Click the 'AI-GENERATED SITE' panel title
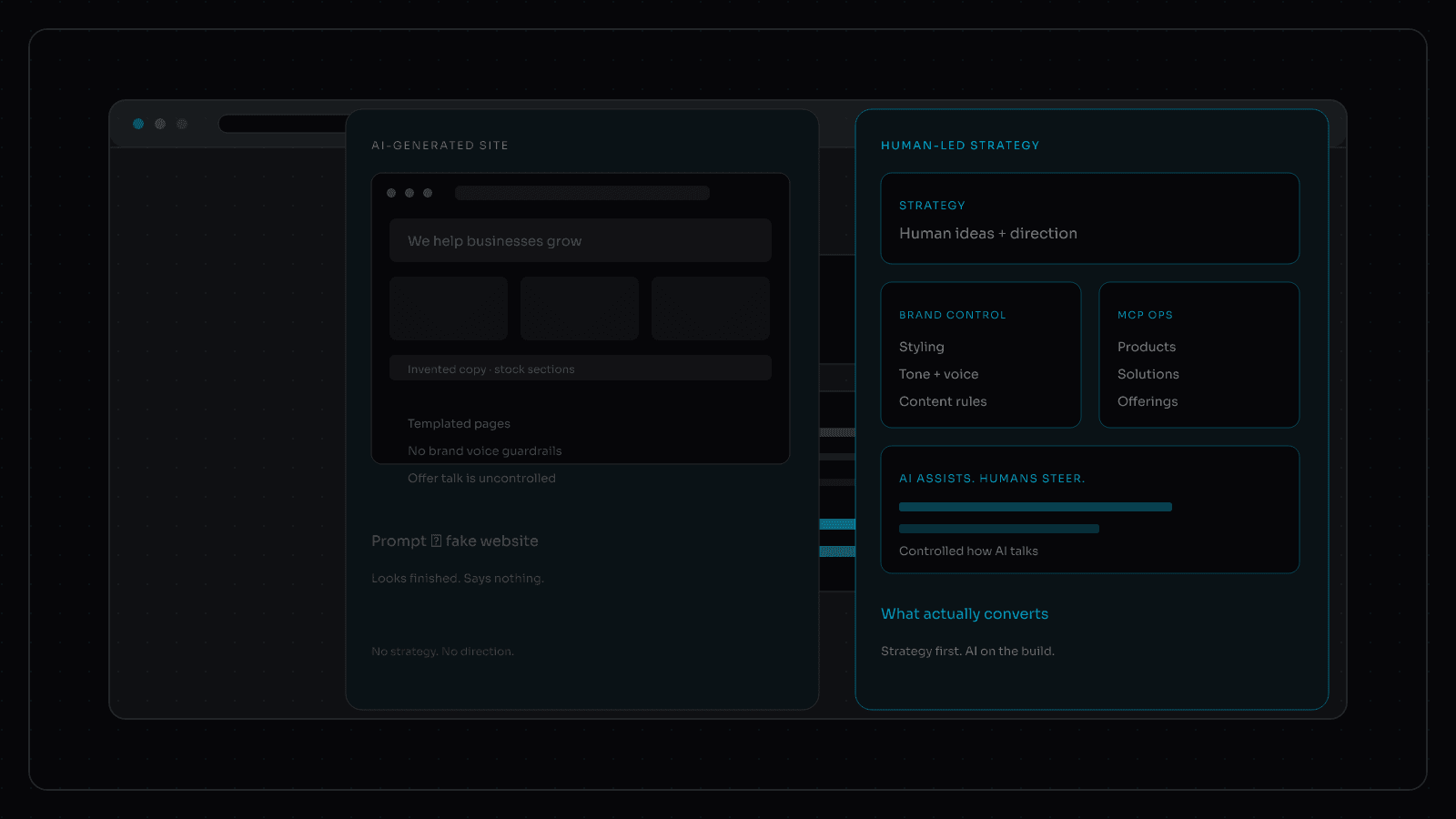 [x=440, y=146]
